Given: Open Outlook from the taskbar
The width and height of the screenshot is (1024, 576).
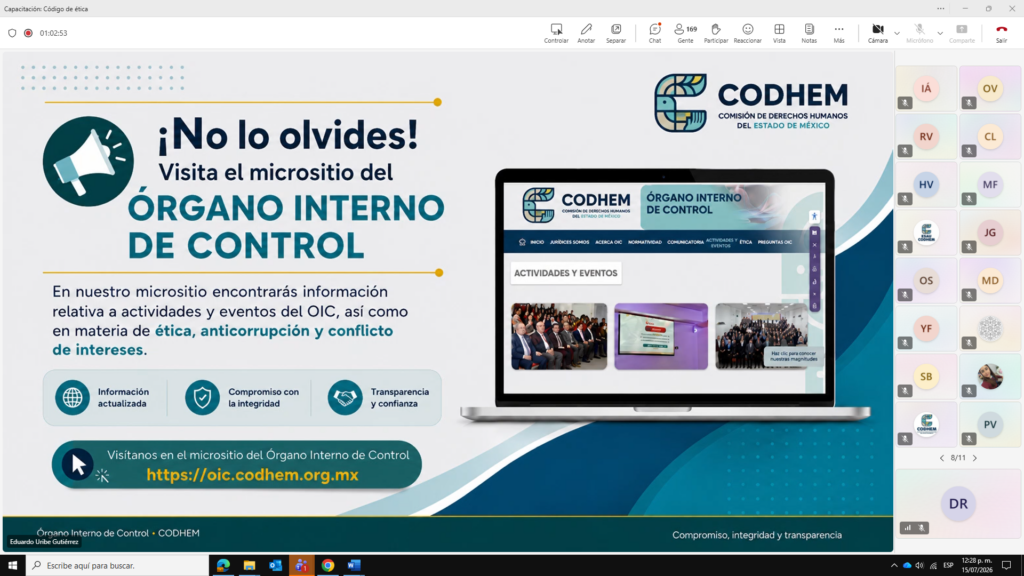Looking at the screenshot, I should (x=276, y=565).
